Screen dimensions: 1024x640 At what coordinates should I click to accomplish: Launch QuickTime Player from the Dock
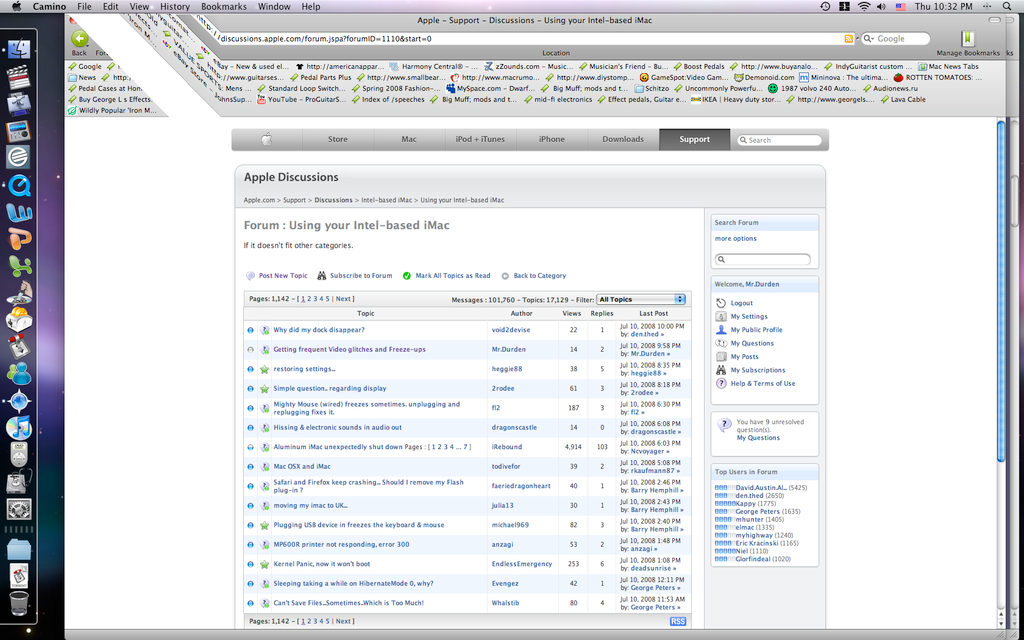[19, 185]
